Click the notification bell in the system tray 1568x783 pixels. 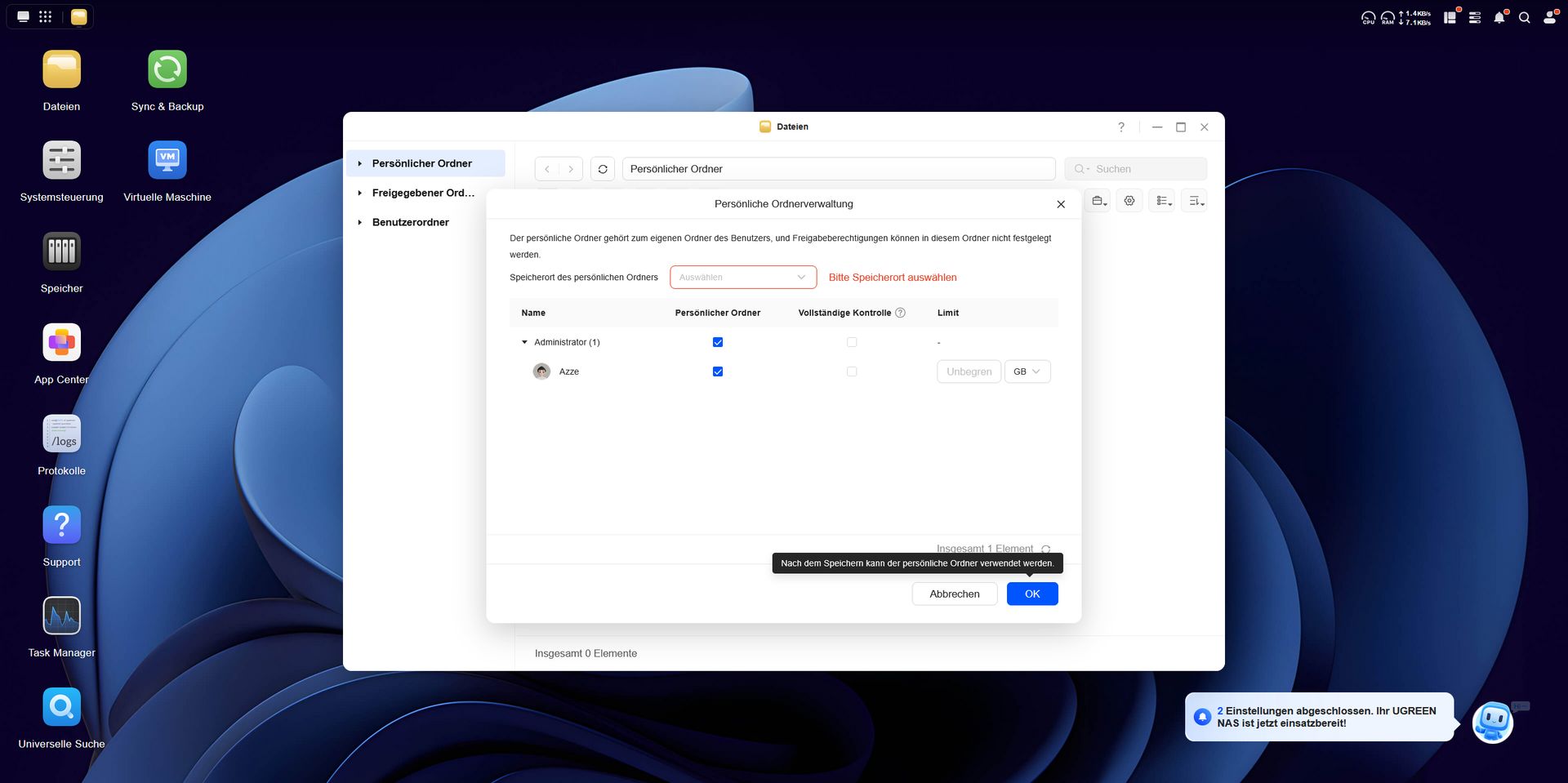point(1499,16)
